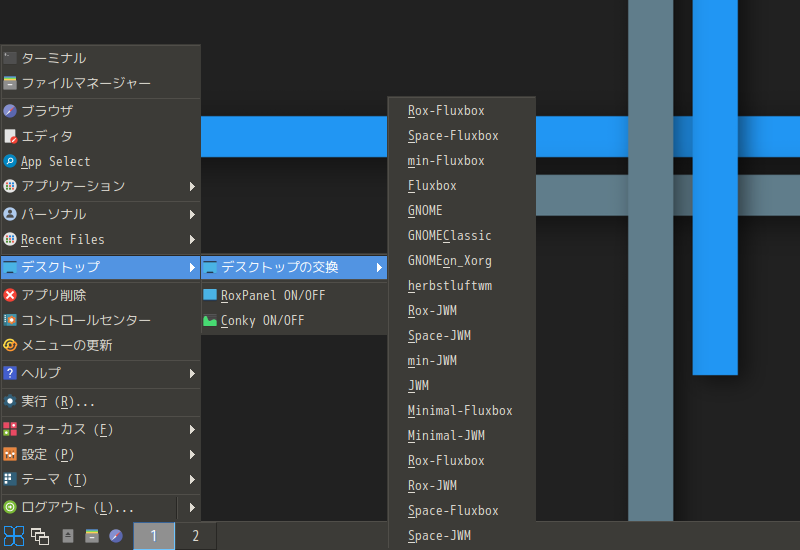Click the green ログアウト icon
Viewport: 800px width, 550px height.
pyautogui.click(x=10, y=507)
